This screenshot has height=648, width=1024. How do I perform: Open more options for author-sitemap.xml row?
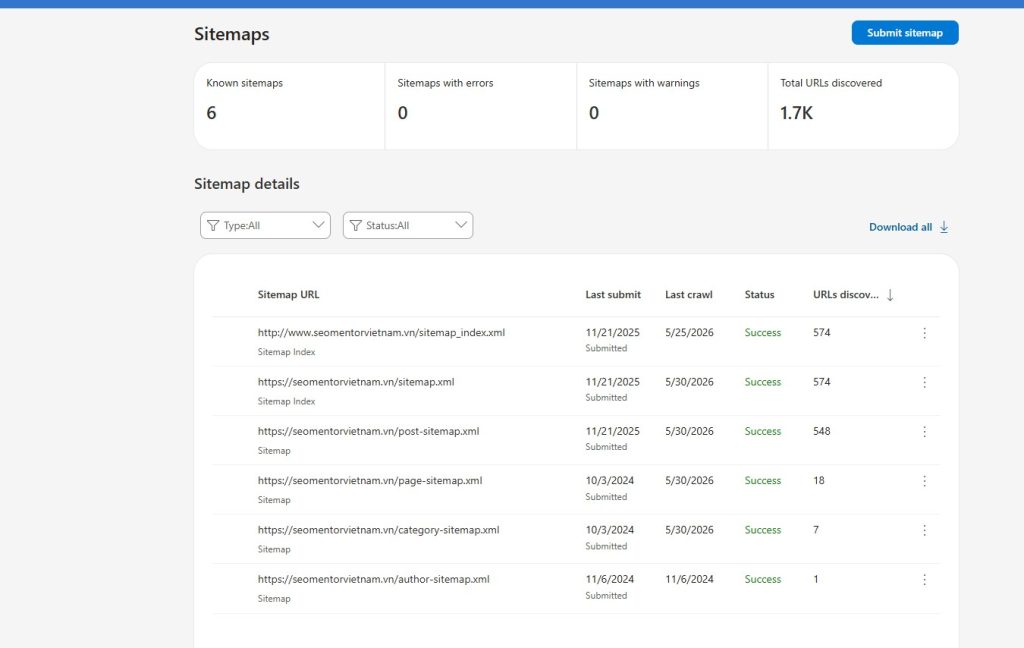tap(924, 579)
